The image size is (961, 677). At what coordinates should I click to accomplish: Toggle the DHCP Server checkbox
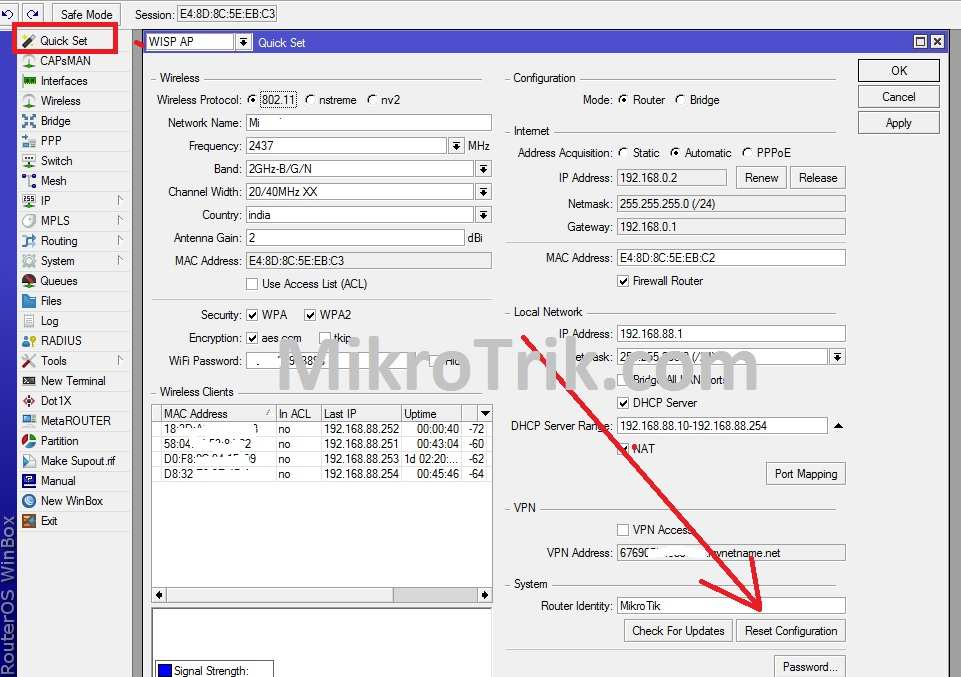[623, 403]
